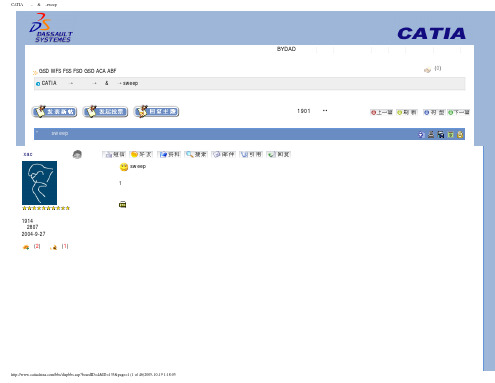Click the 刷新 refresh link
495x383 pixels.
(407, 112)
